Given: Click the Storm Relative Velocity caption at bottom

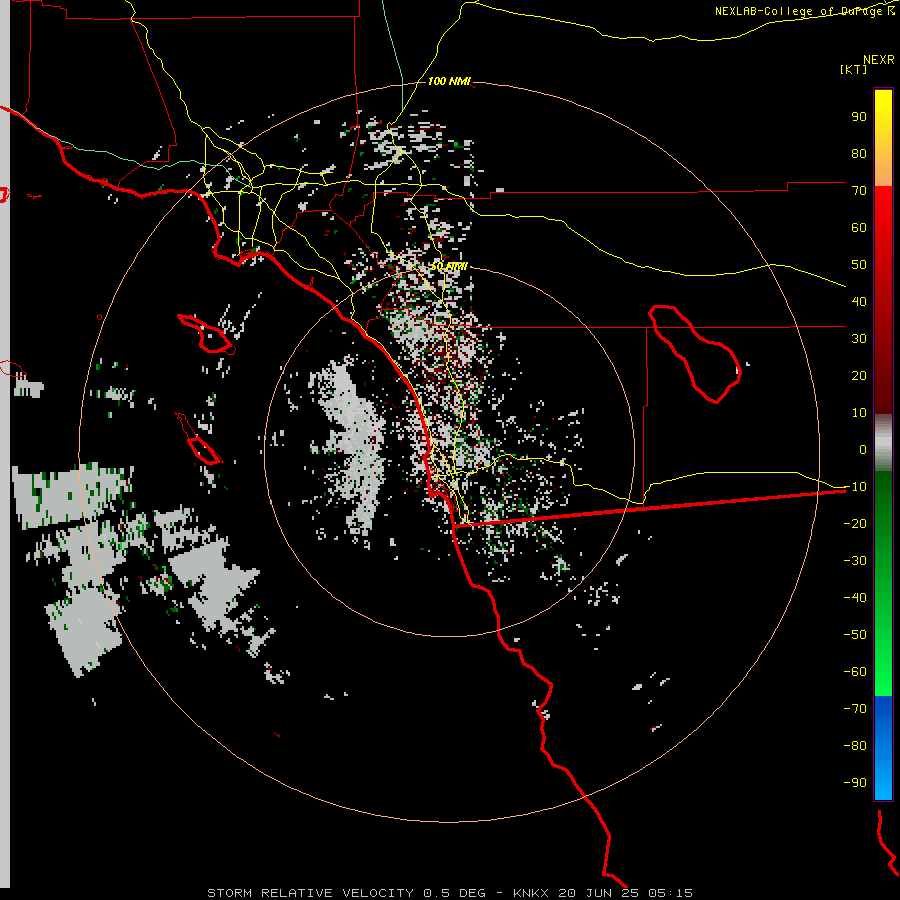Looking at the screenshot, I should [450, 893].
